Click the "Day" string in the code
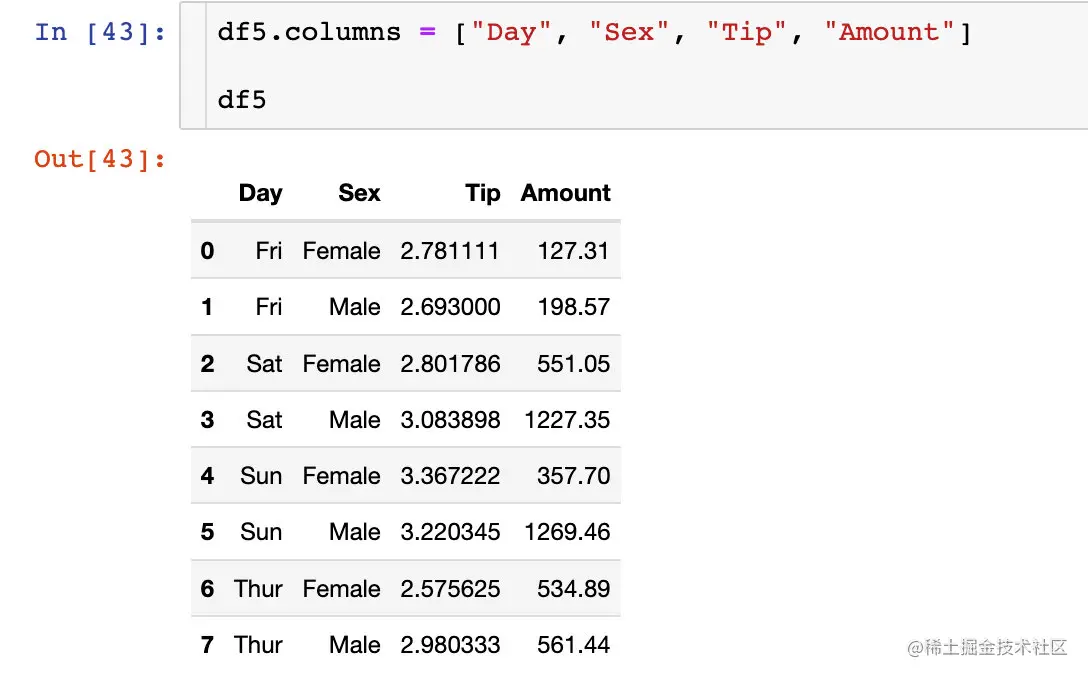 click(511, 32)
